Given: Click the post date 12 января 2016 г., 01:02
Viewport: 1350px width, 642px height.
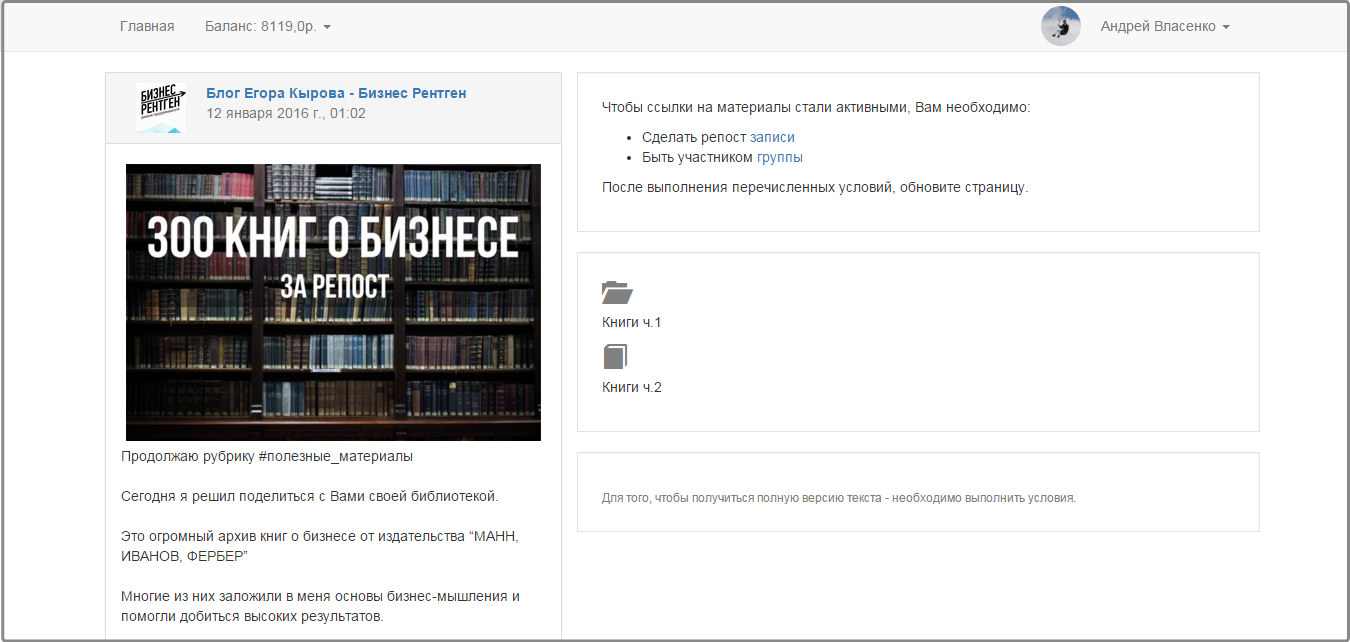Looking at the screenshot, I should (286, 113).
